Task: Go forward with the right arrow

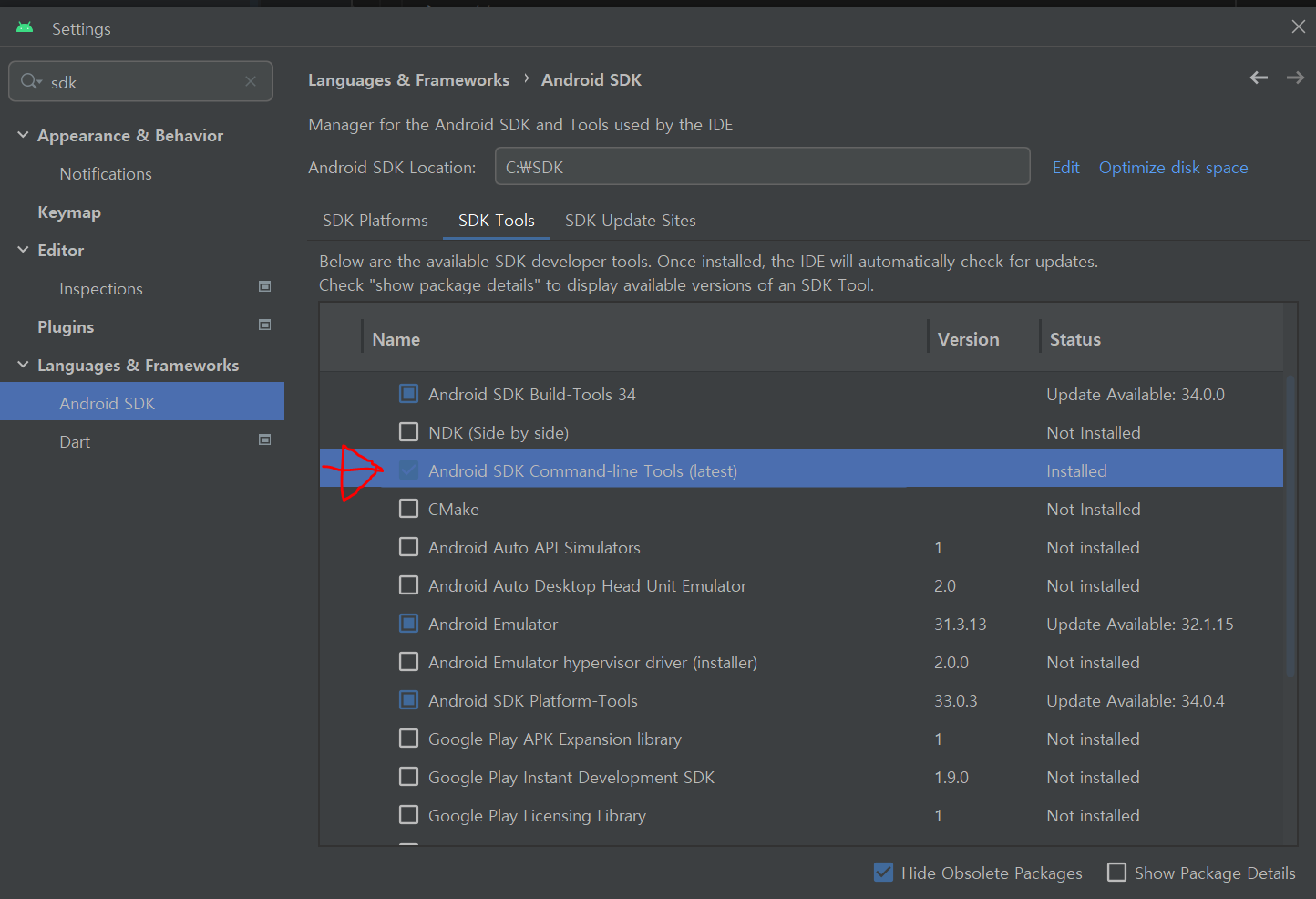Action: (1295, 78)
